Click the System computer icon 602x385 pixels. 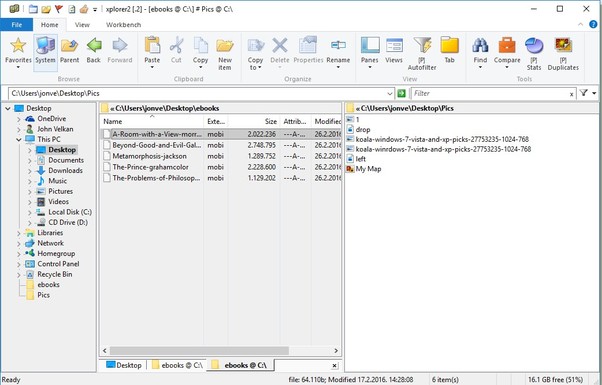click(x=45, y=46)
